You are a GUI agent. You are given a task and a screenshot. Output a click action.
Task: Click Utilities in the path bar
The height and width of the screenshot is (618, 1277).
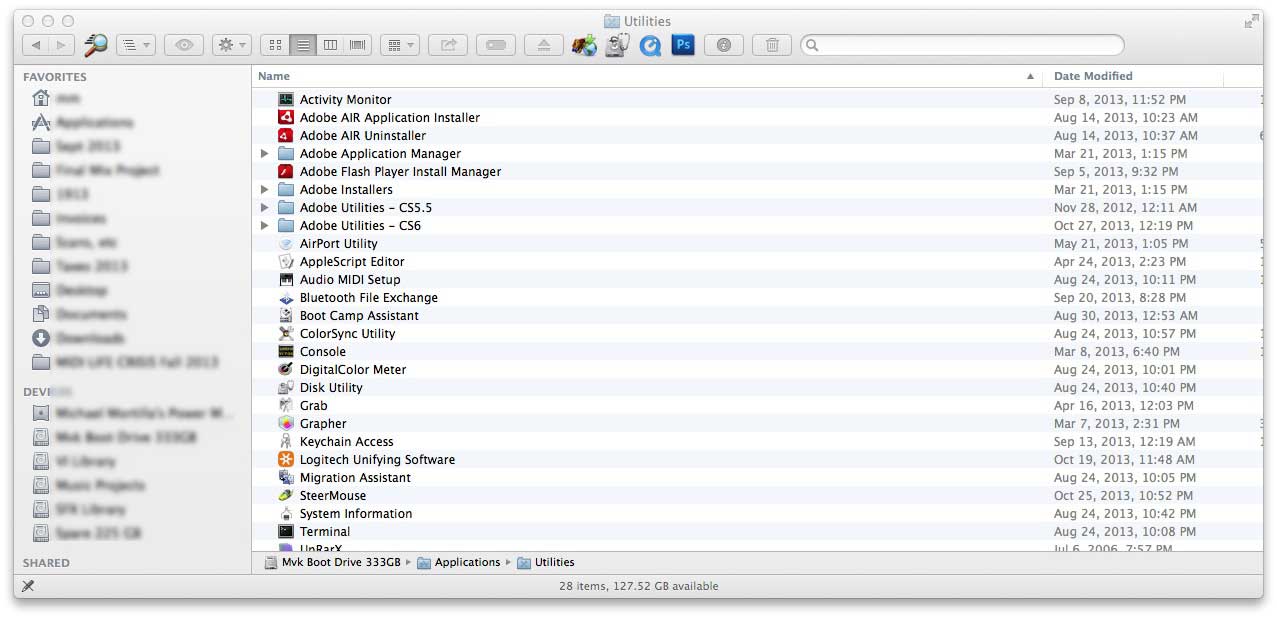click(x=546, y=562)
